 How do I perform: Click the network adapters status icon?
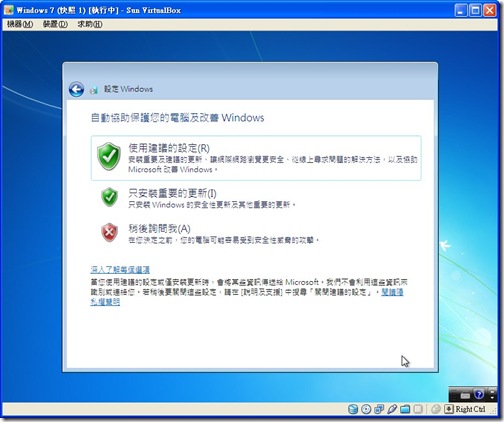[x=379, y=409]
